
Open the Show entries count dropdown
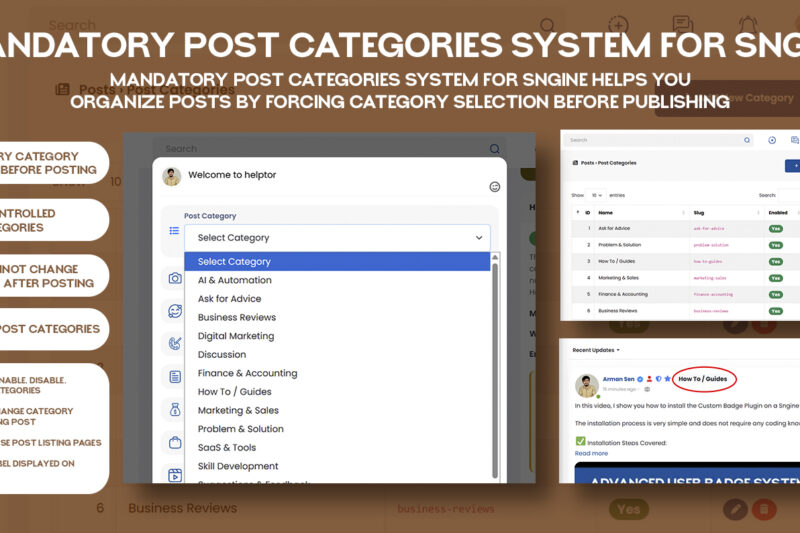(596, 195)
